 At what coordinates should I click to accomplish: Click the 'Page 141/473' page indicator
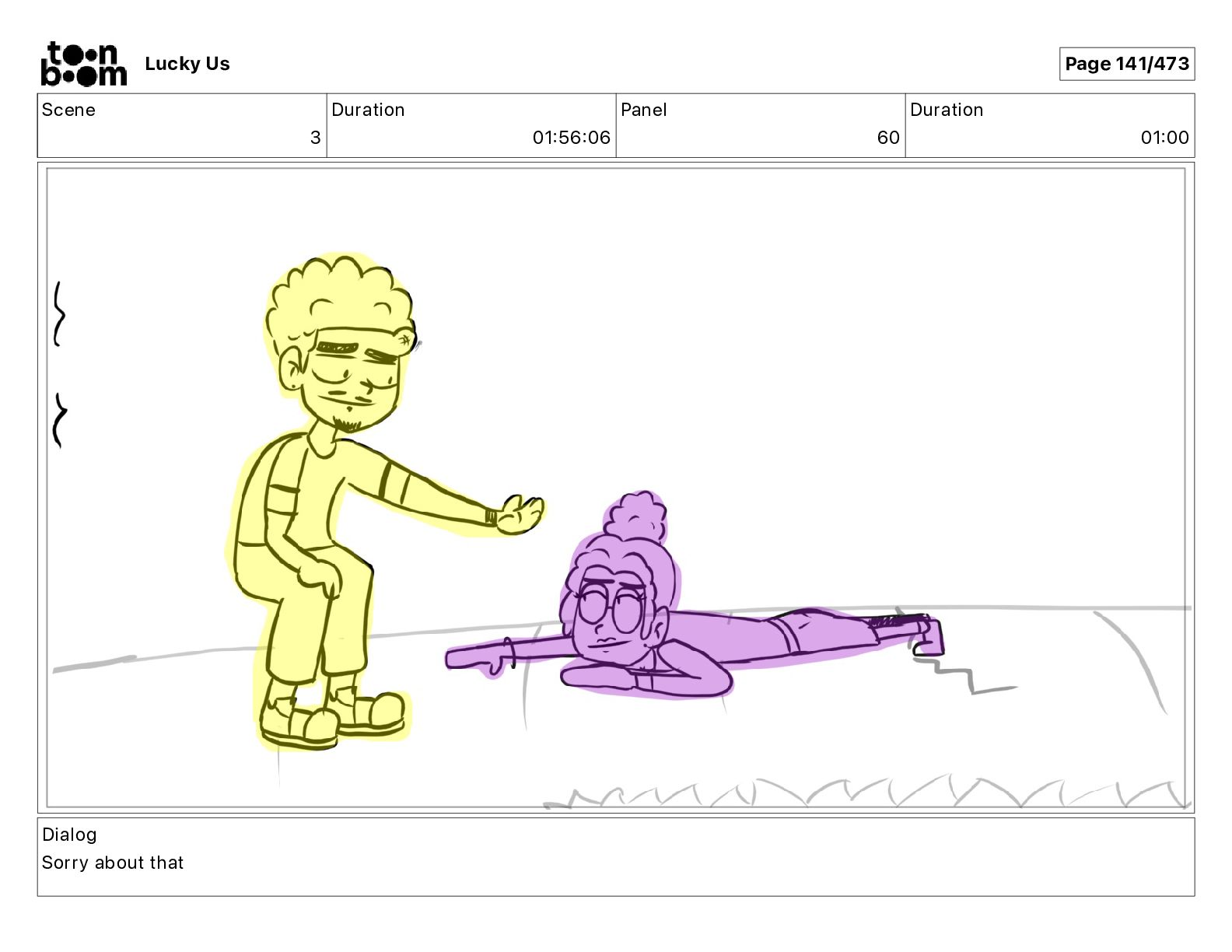click(x=1127, y=64)
